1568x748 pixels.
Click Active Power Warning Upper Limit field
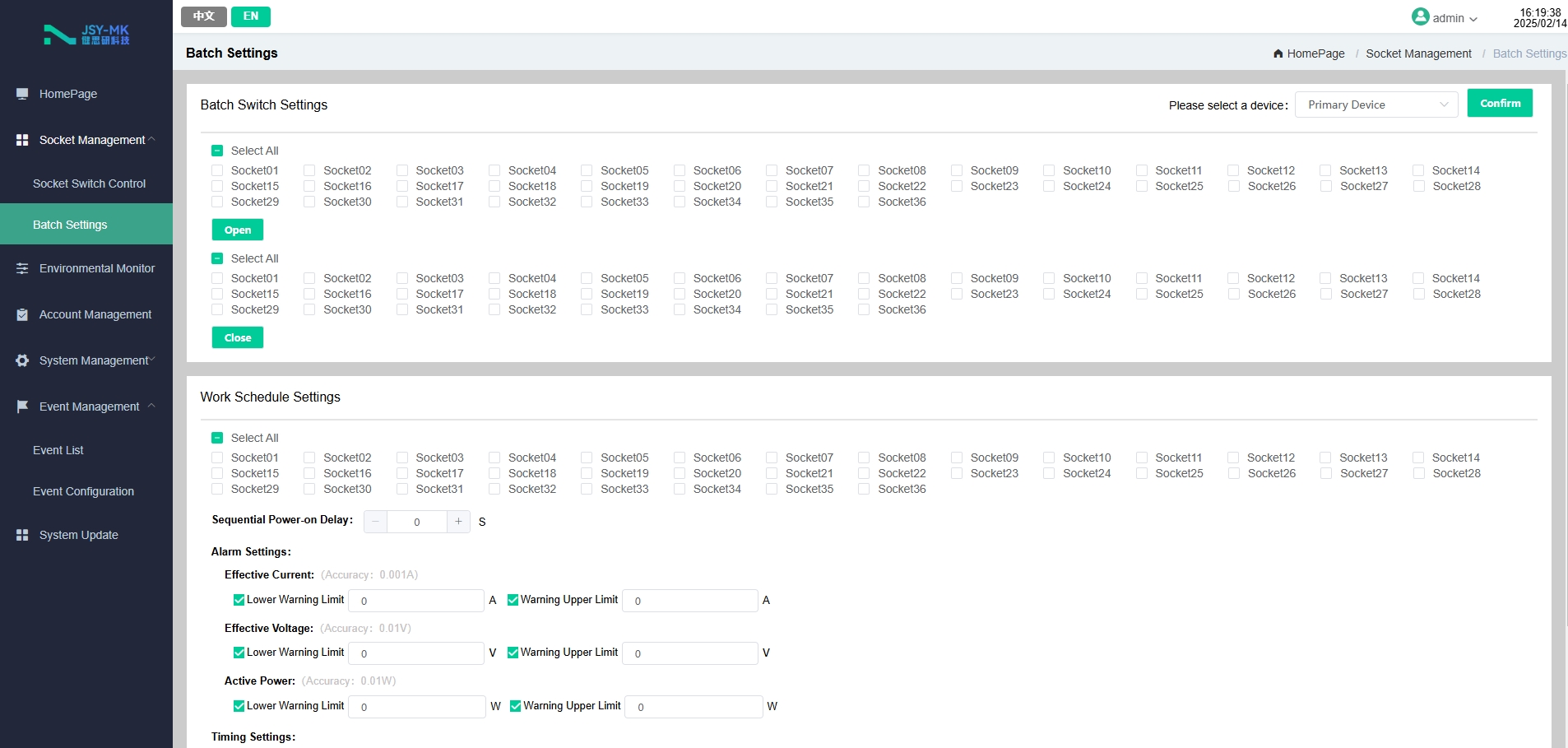[694, 707]
